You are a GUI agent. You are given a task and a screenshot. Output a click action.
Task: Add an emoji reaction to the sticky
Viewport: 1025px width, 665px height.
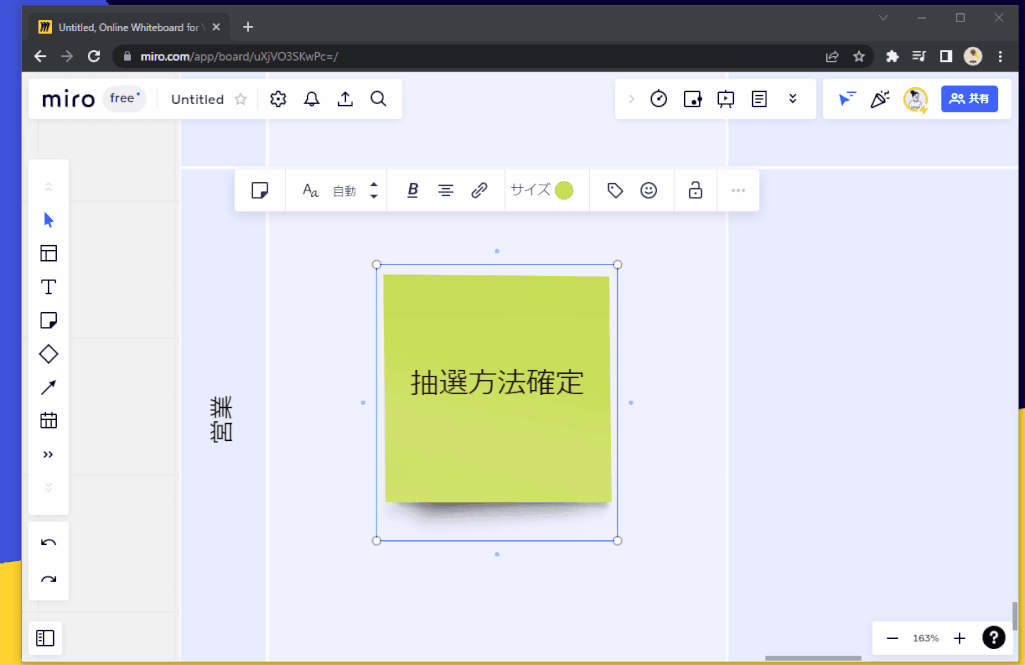[x=648, y=190]
